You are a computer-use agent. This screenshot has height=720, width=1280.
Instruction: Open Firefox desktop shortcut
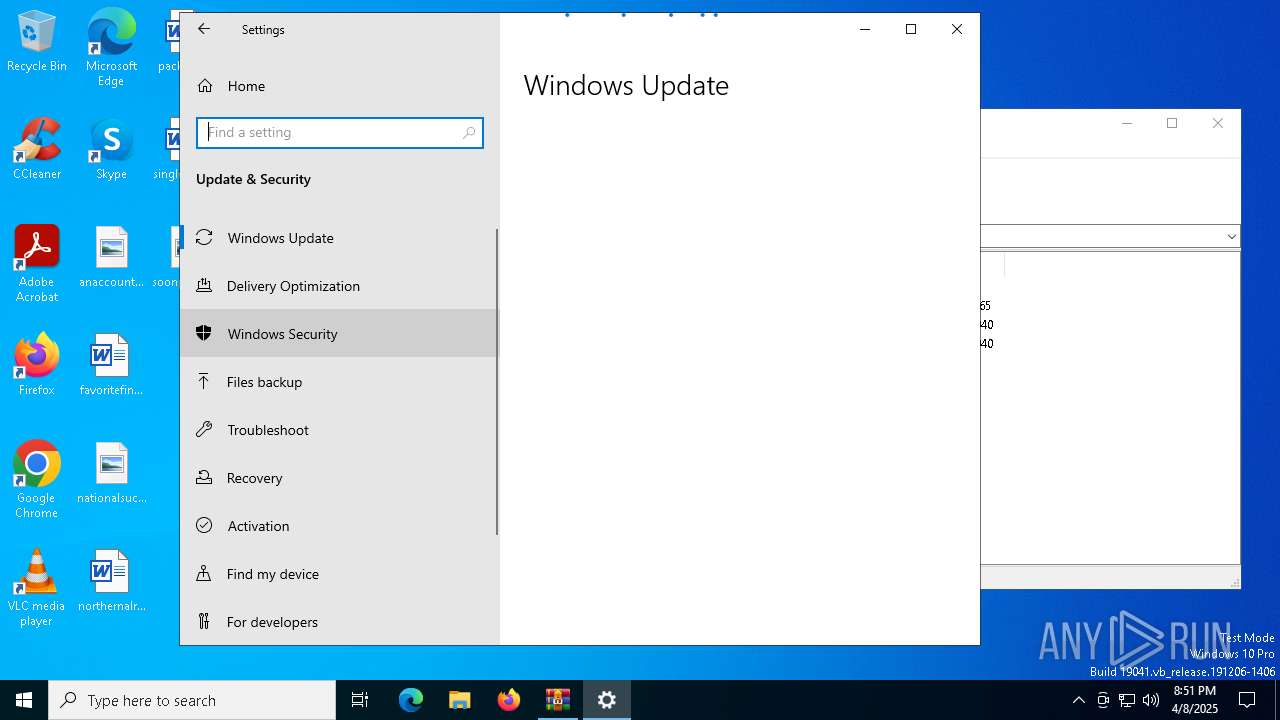(37, 365)
